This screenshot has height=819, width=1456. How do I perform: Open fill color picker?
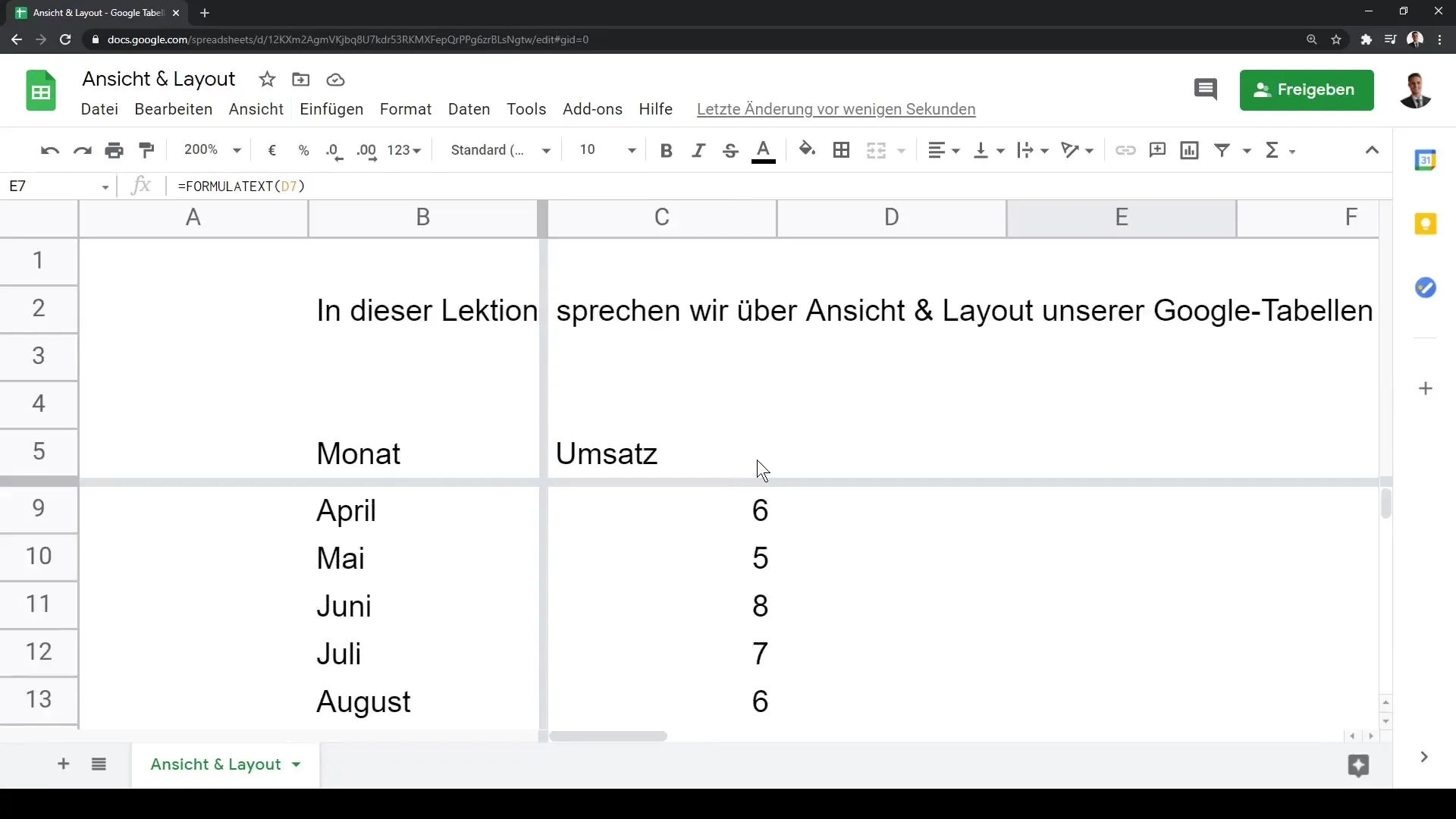click(x=808, y=150)
